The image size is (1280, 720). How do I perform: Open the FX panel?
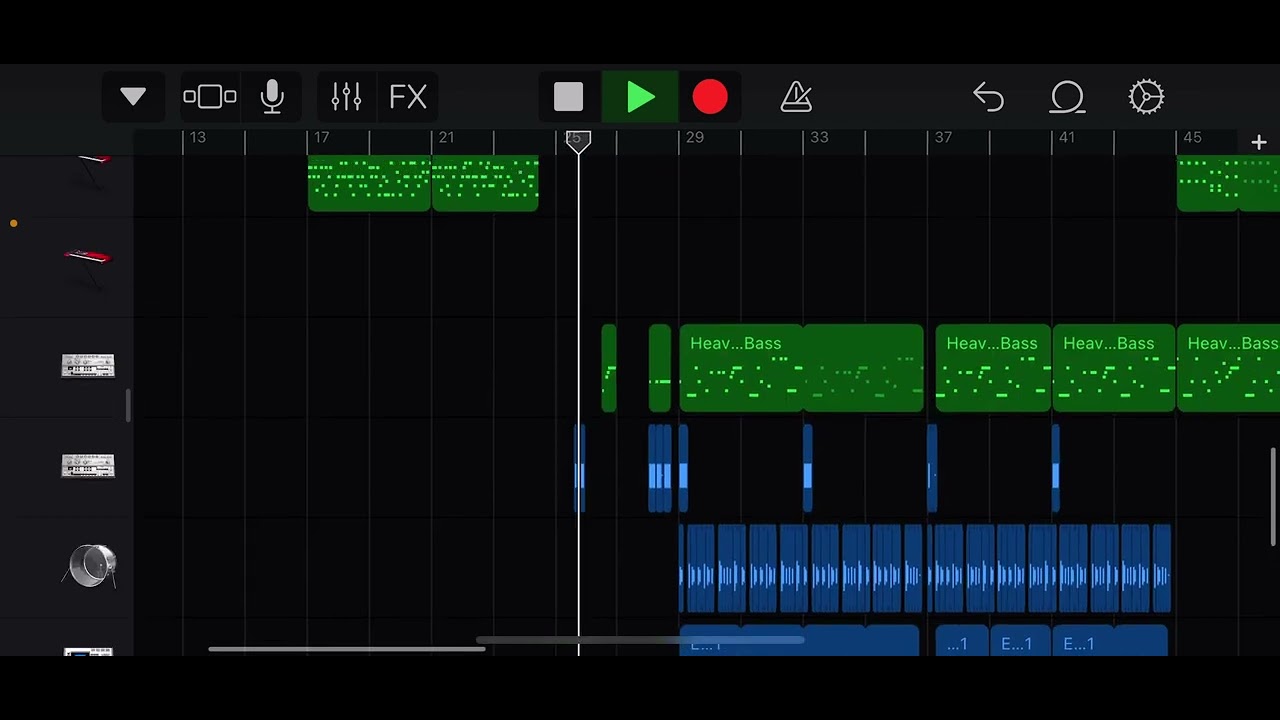point(408,97)
